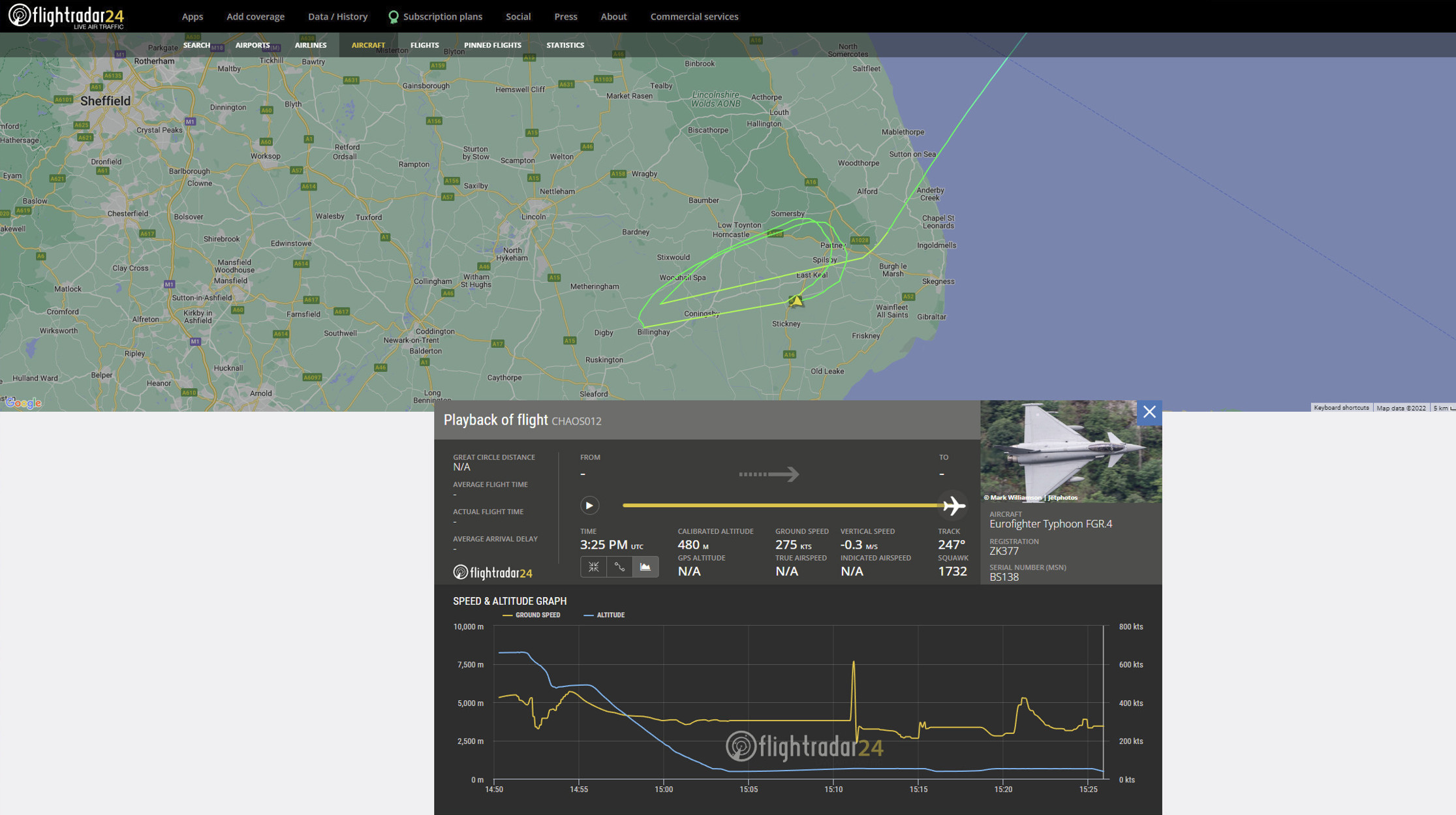1456x815 pixels.
Task: Click the Google logo on the map
Action: [x=23, y=403]
